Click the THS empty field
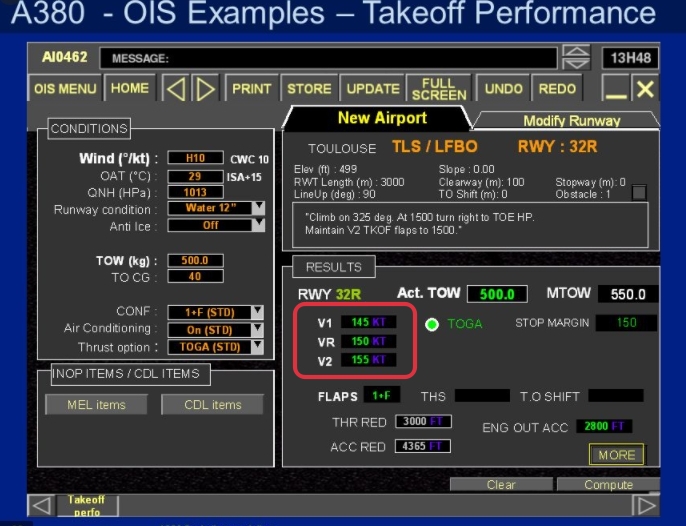The width and height of the screenshot is (686, 526). [482, 396]
